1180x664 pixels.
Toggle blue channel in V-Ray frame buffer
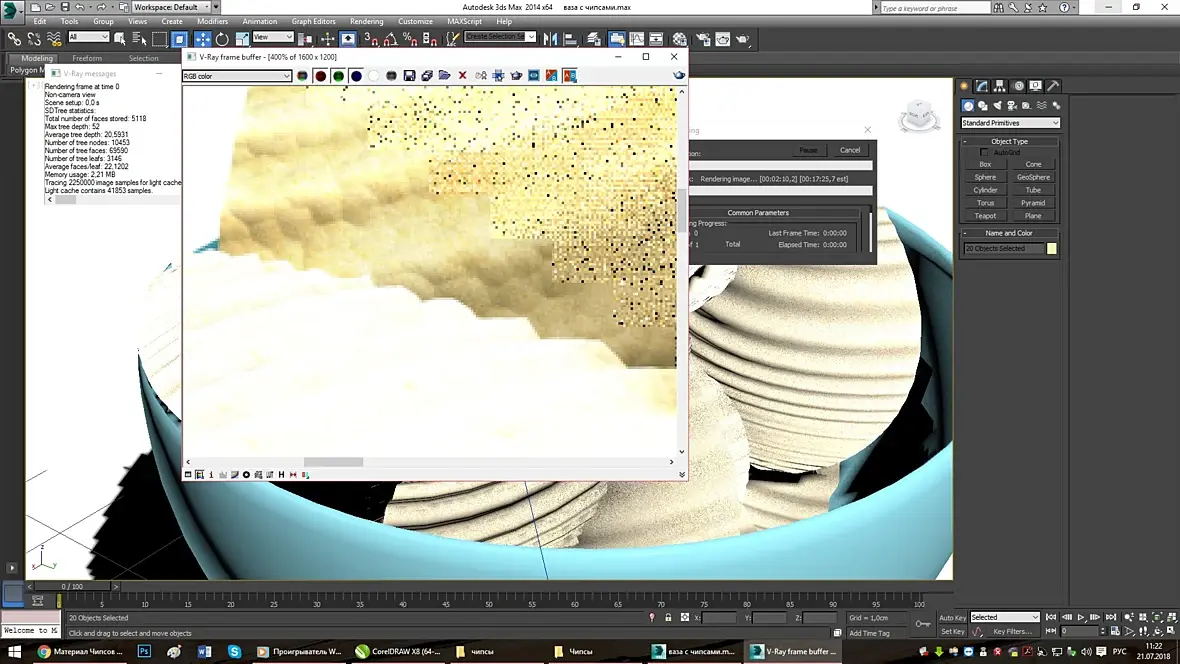tap(356, 76)
